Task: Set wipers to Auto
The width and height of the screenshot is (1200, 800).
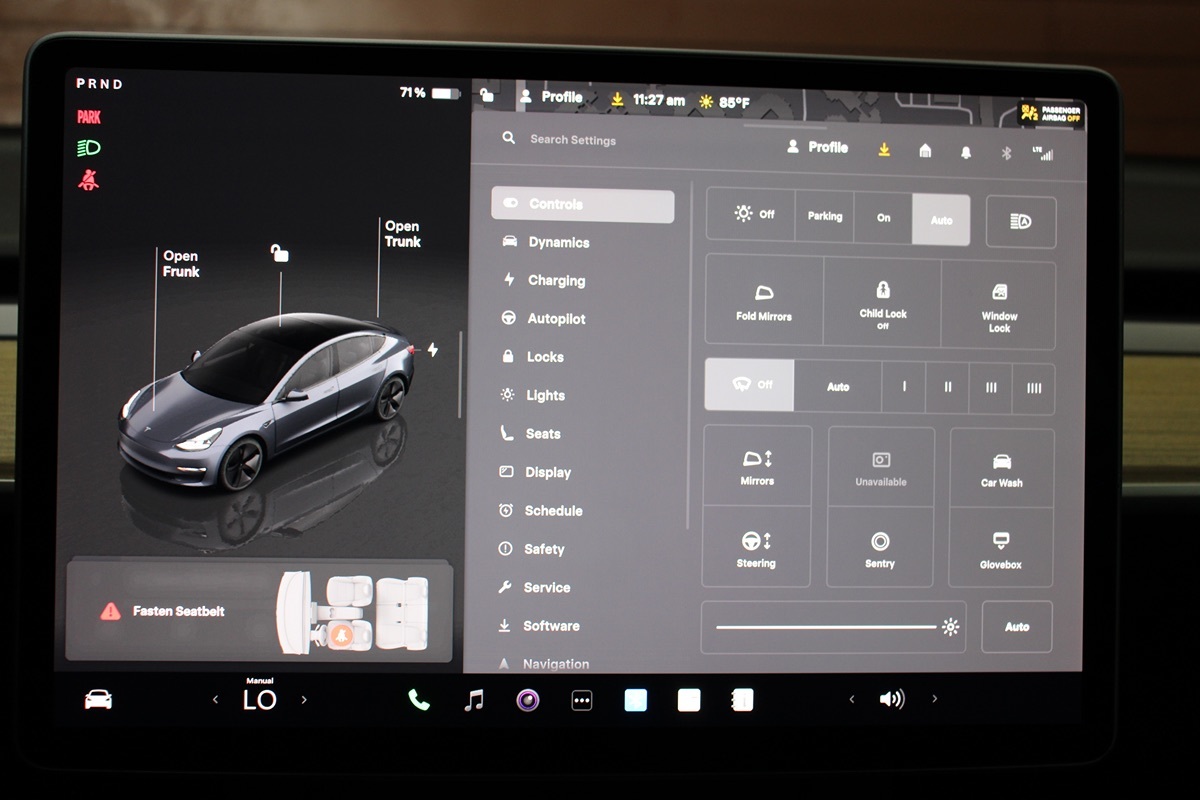Action: [838, 387]
